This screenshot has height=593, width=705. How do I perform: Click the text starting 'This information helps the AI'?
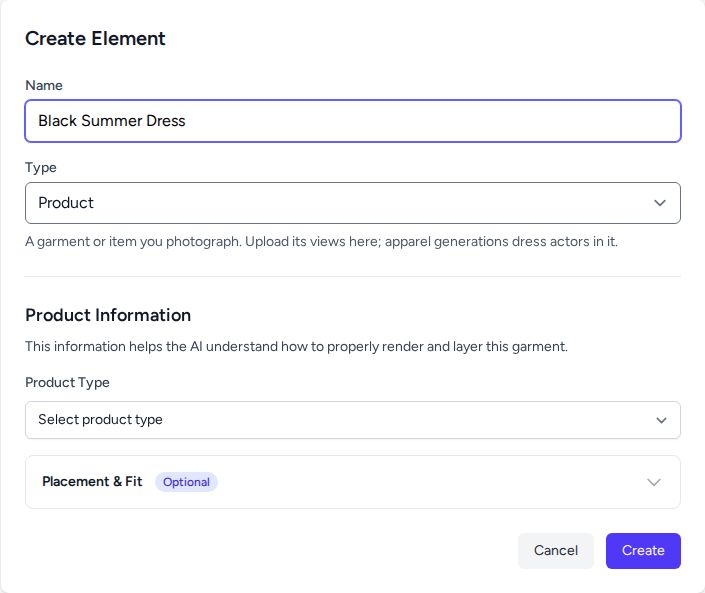pyautogui.click(x=296, y=347)
